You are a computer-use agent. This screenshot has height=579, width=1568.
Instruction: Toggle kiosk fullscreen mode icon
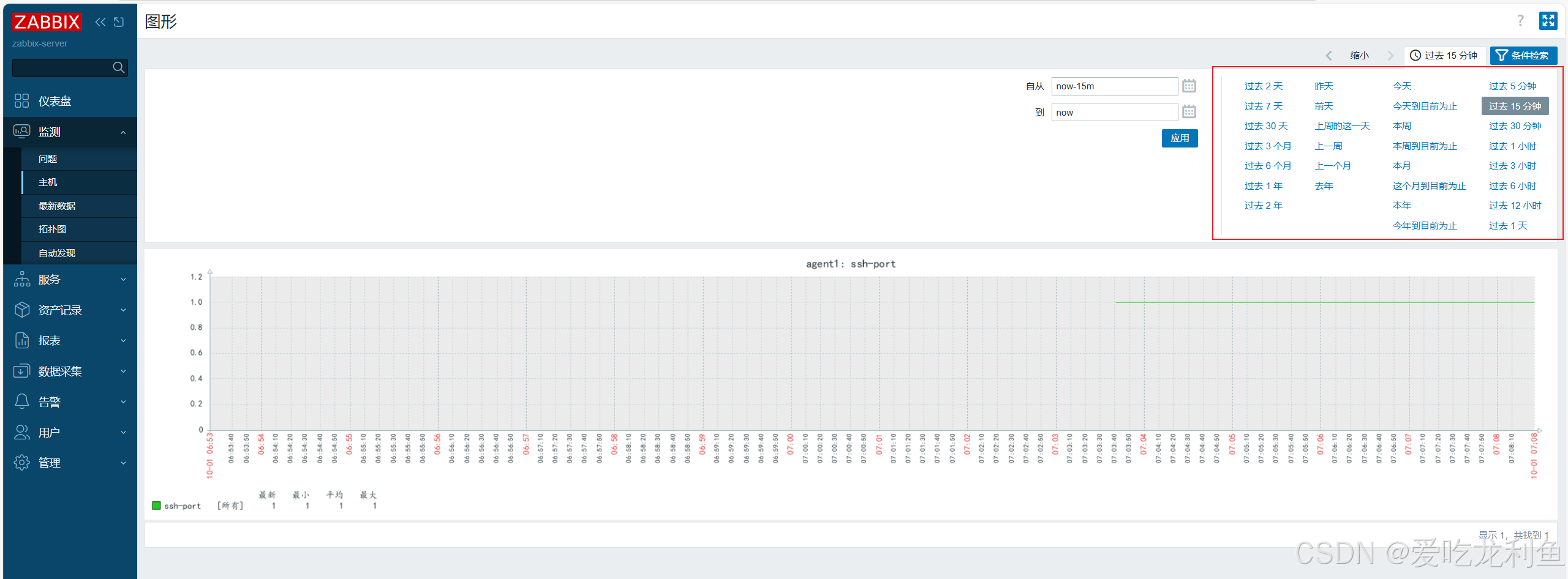[x=1548, y=21]
